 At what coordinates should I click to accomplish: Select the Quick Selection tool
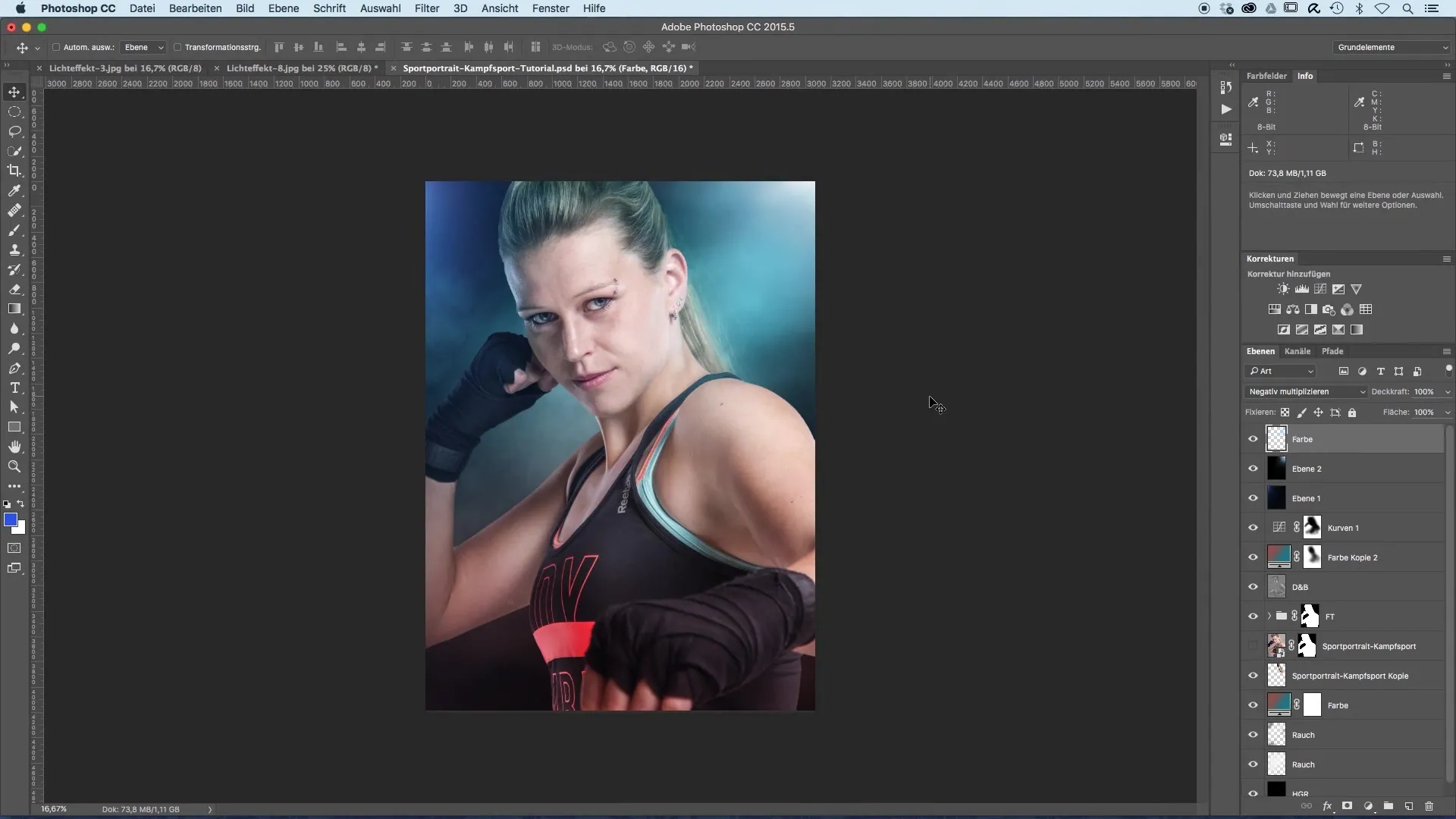click(x=14, y=151)
